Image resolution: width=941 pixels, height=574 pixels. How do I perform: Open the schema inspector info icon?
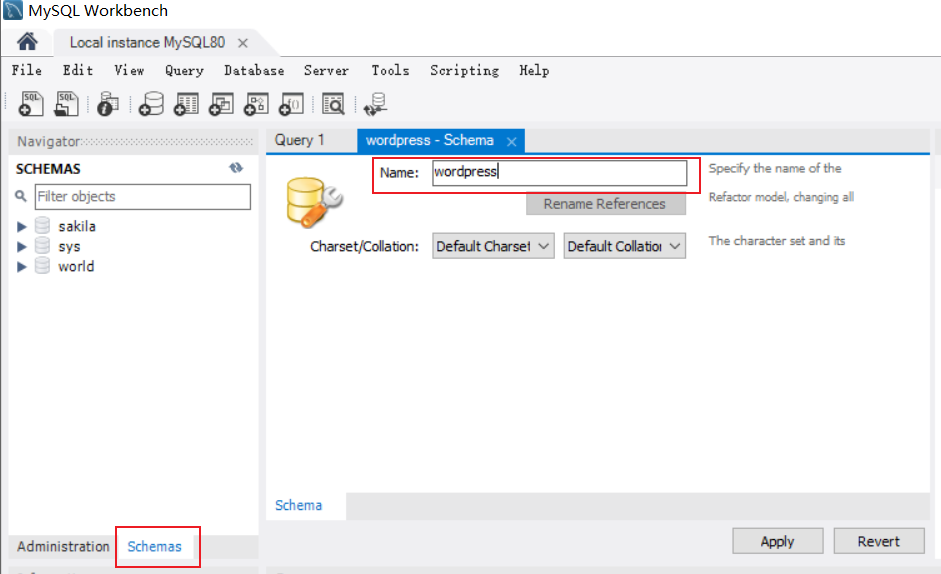[108, 104]
